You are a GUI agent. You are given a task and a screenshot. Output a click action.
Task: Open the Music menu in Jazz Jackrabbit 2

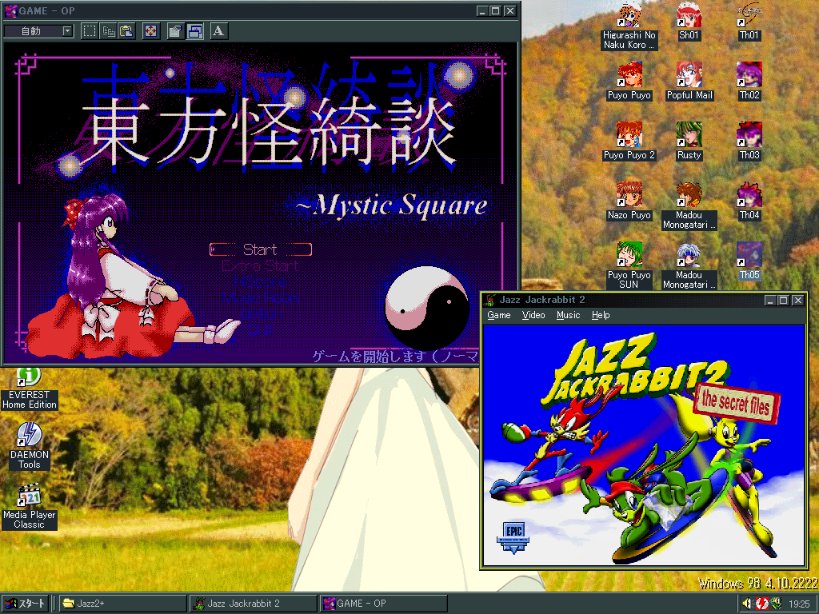coord(568,315)
